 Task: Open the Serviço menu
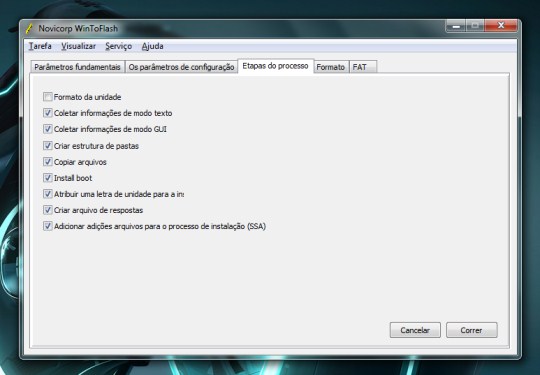click(x=118, y=46)
